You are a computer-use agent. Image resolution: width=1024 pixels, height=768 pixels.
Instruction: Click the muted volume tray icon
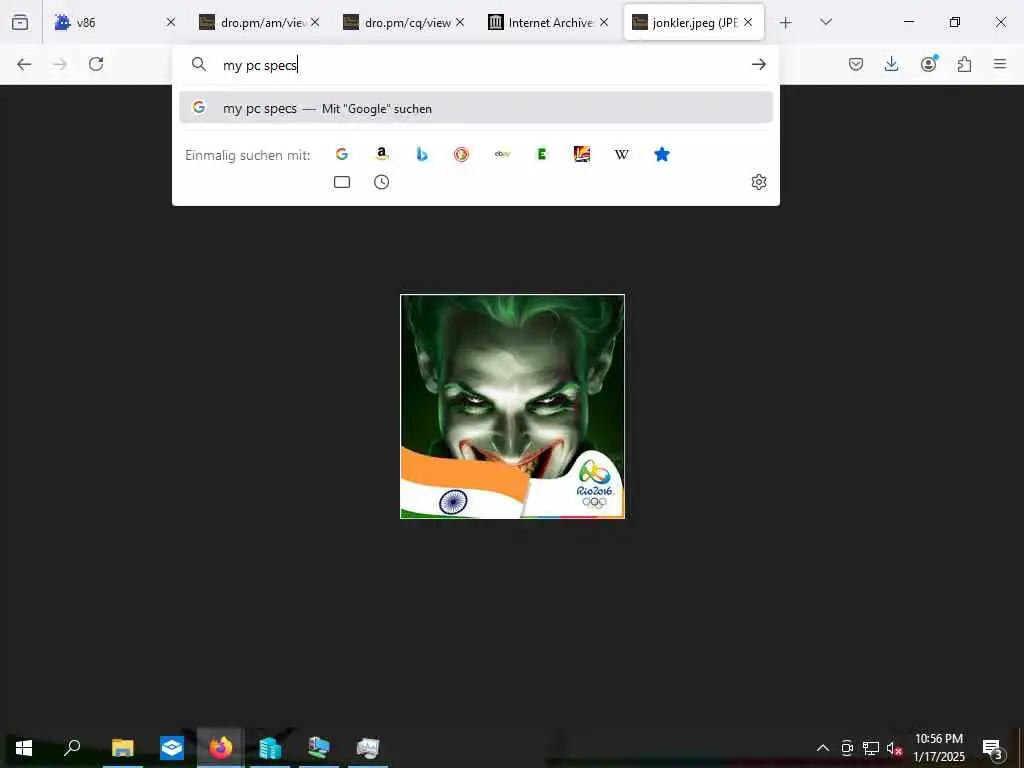tap(894, 748)
